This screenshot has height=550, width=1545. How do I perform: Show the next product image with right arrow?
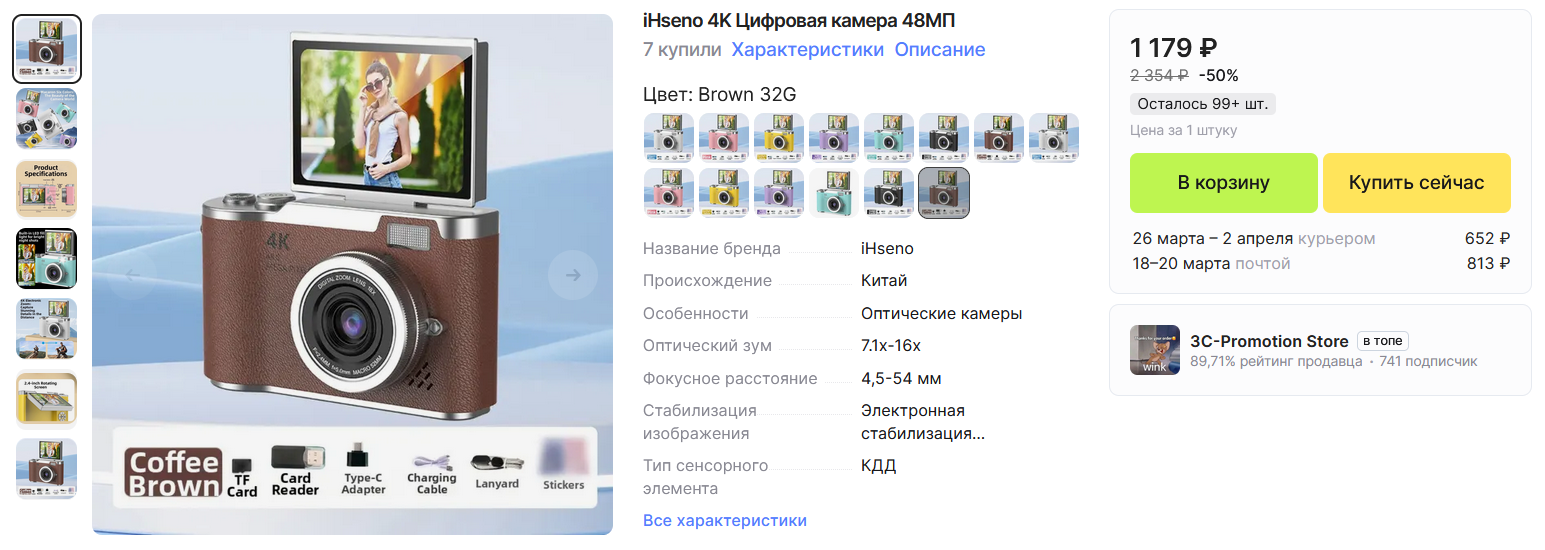tap(573, 275)
